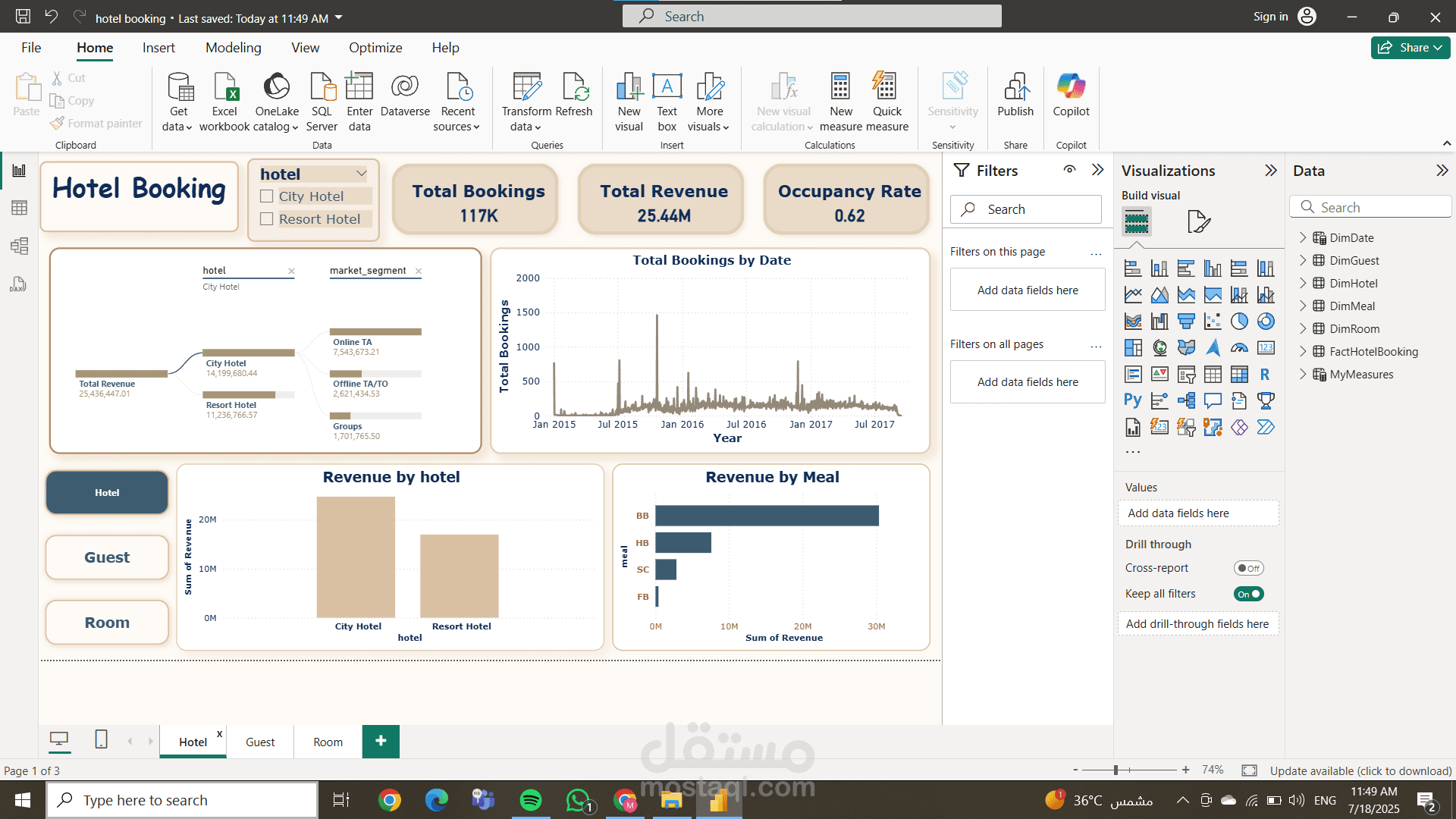Open Microsoft Edge from the taskbar
The width and height of the screenshot is (1456, 819).
click(x=437, y=800)
